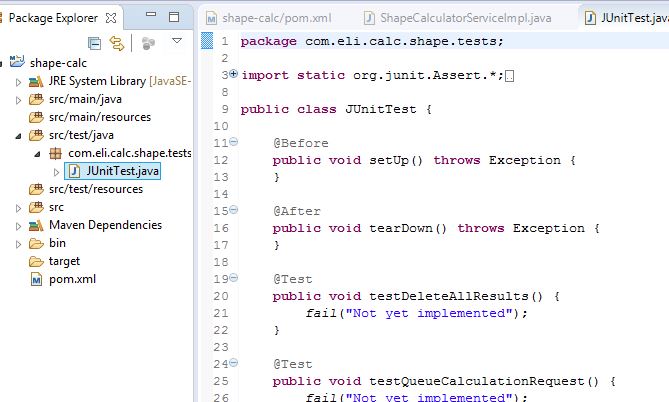Click line number 23 in gutter
This screenshot has height=402, width=669.
point(221,347)
